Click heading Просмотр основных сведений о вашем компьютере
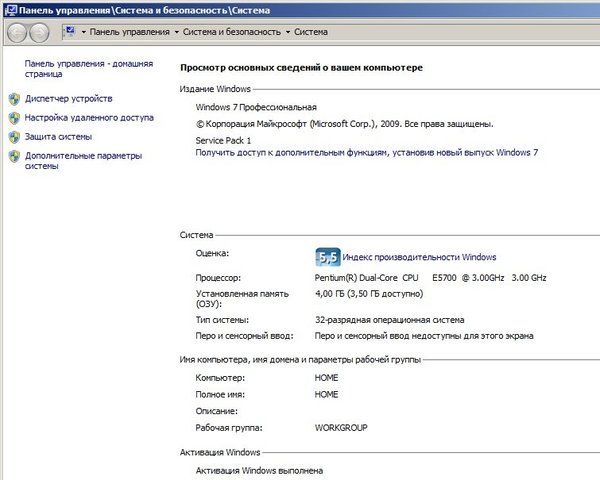 tap(302, 68)
